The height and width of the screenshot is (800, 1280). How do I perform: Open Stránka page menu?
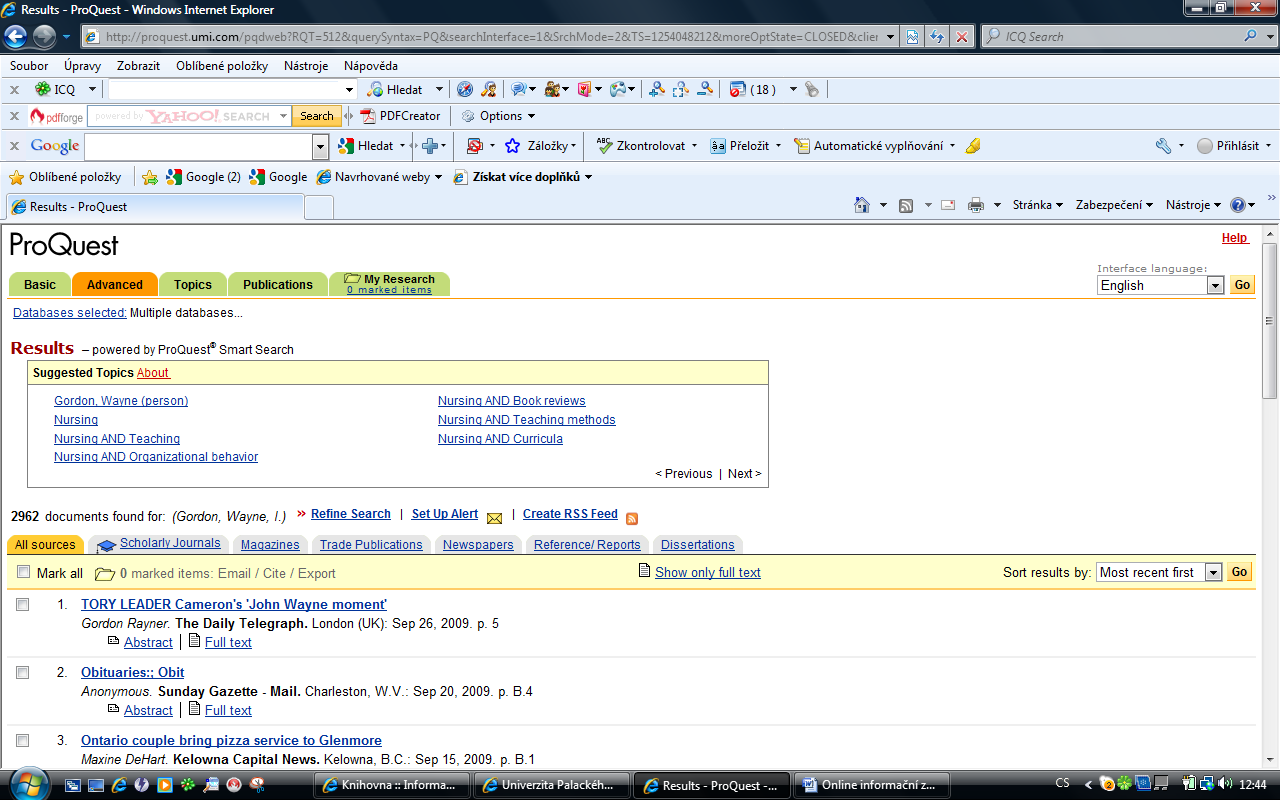[1037, 205]
